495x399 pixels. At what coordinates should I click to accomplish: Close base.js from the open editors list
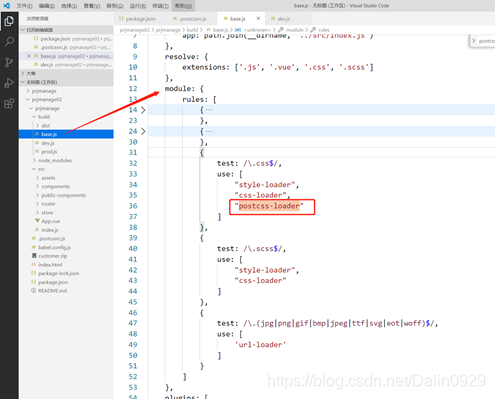(x=29, y=56)
